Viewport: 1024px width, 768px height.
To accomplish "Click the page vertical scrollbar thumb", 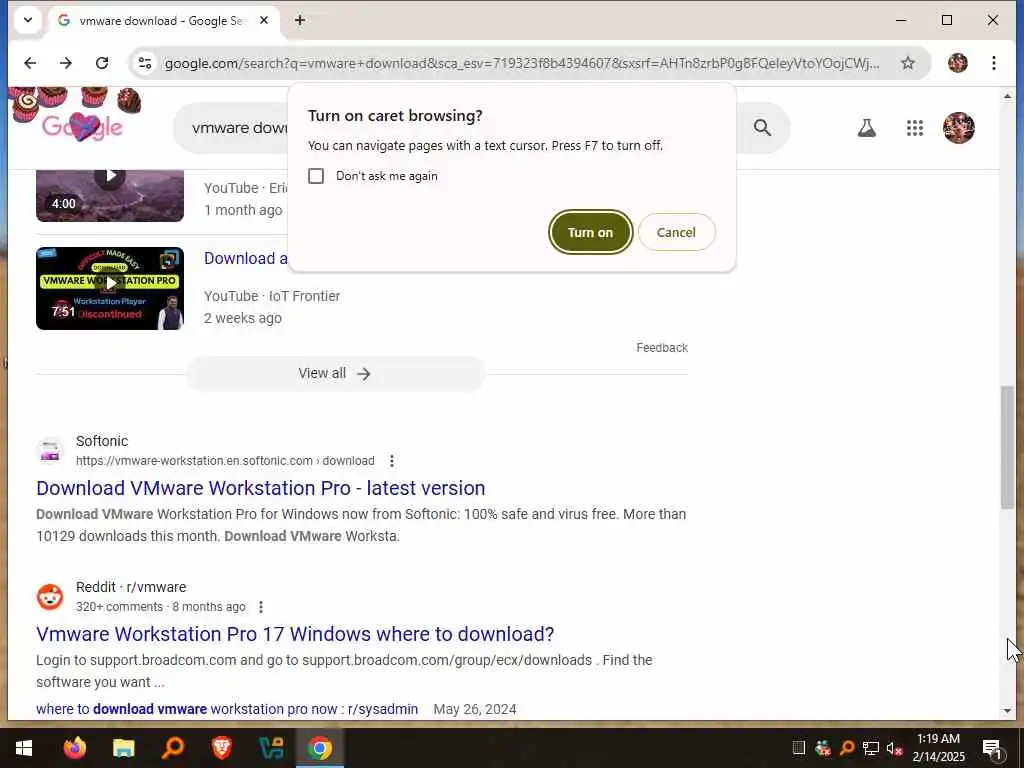I will [x=1007, y=447].
